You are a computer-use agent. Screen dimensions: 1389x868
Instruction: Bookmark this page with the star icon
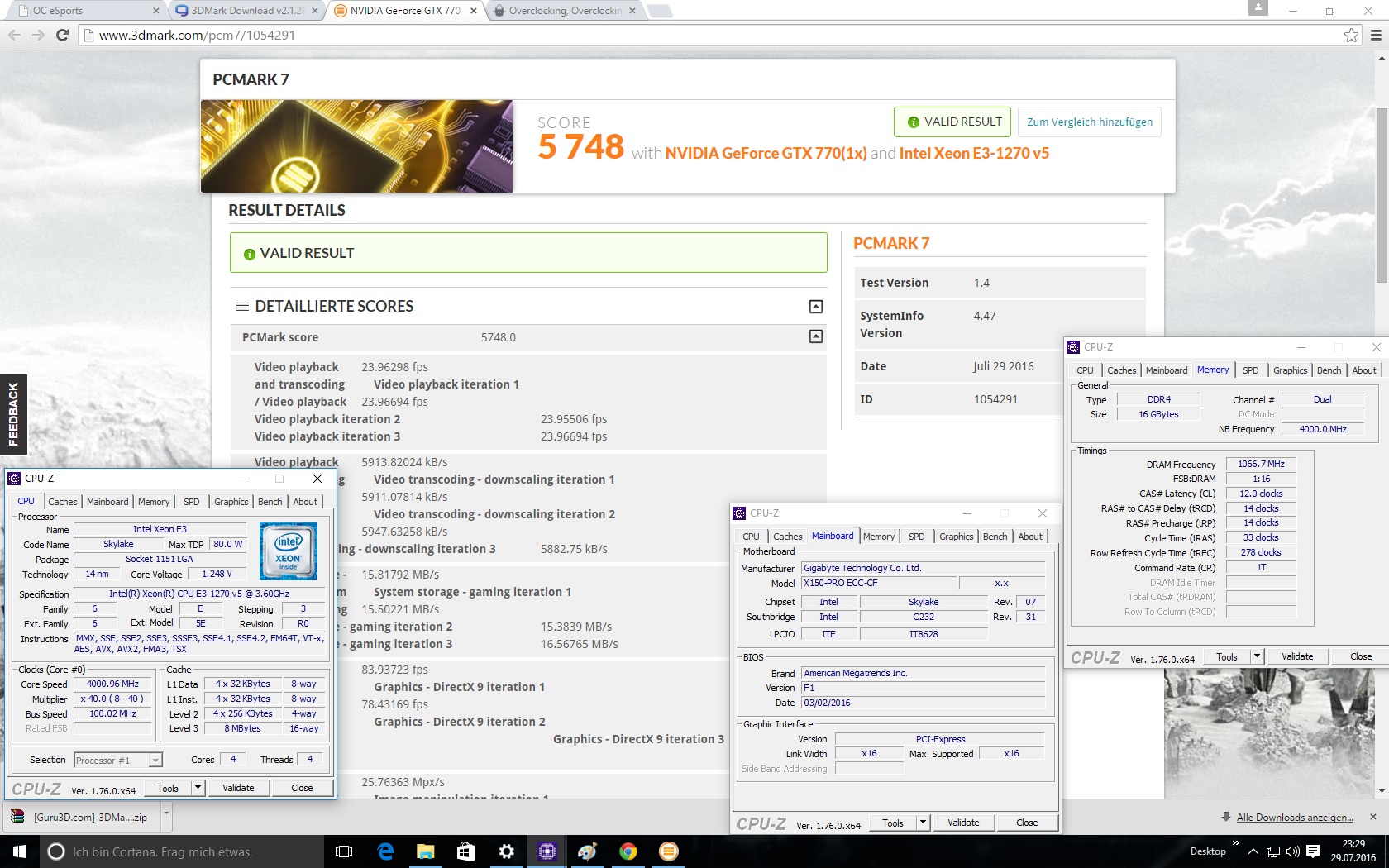pyautogui.click(x=1351, y=35)
